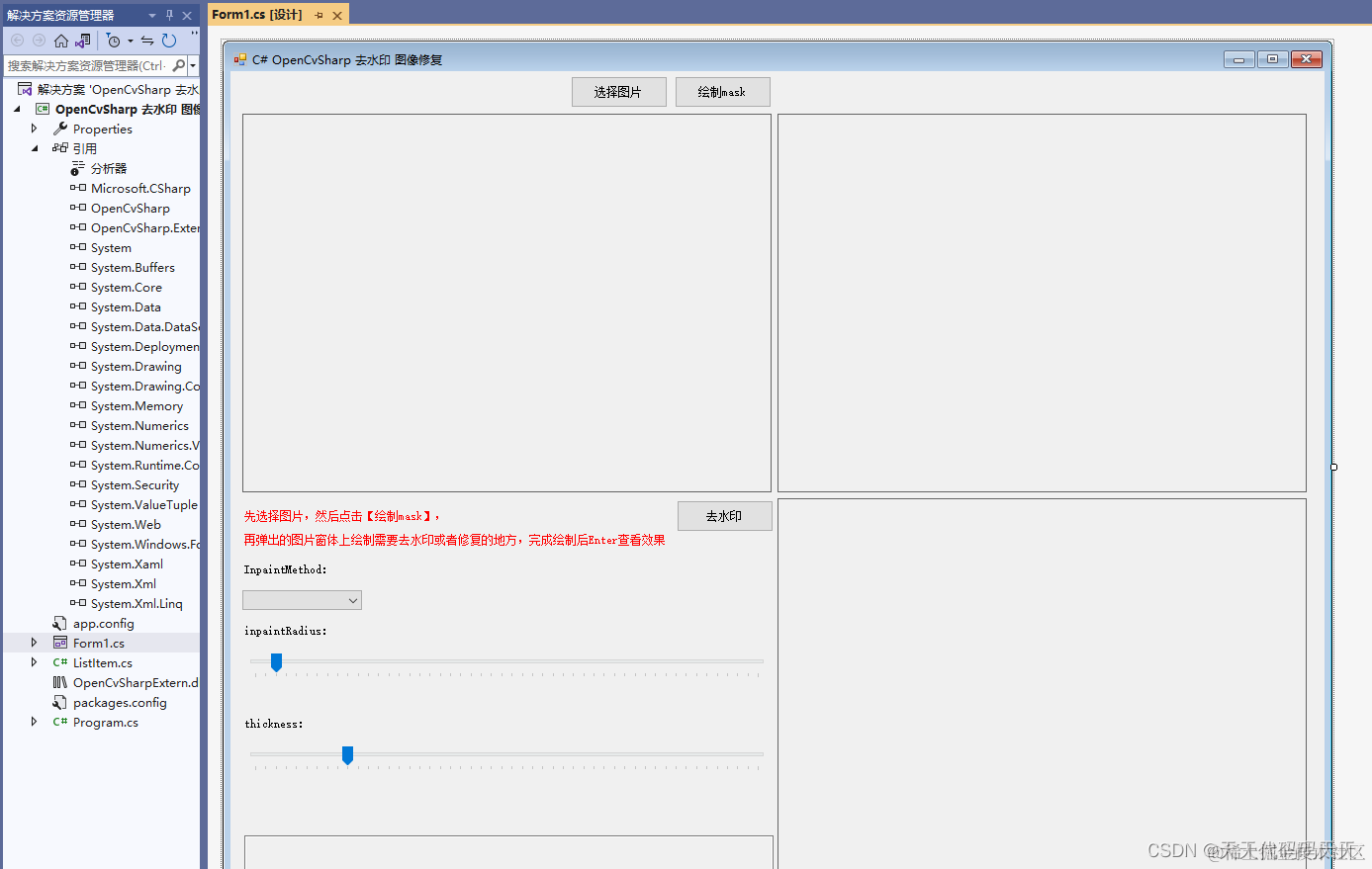Select the System.Xml.Linq reference
The height and width of the screenshot is (869, 1372).
(x=137, y=603)
